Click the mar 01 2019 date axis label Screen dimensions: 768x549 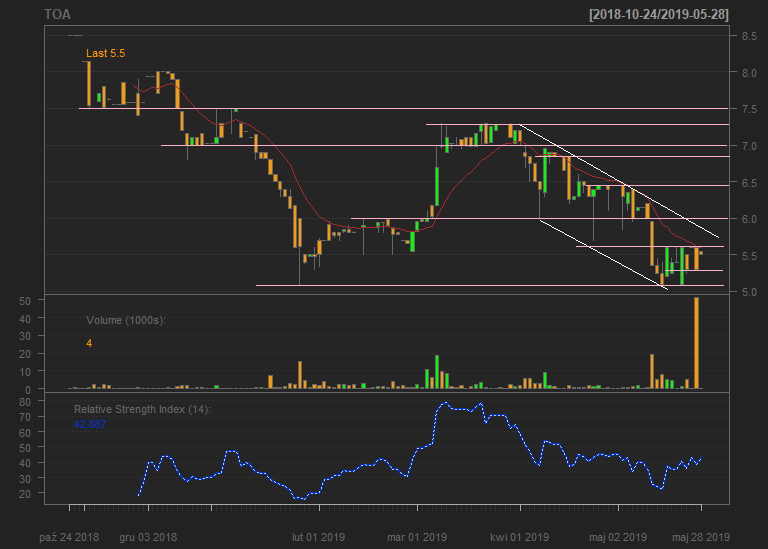[x=417, y=537]
